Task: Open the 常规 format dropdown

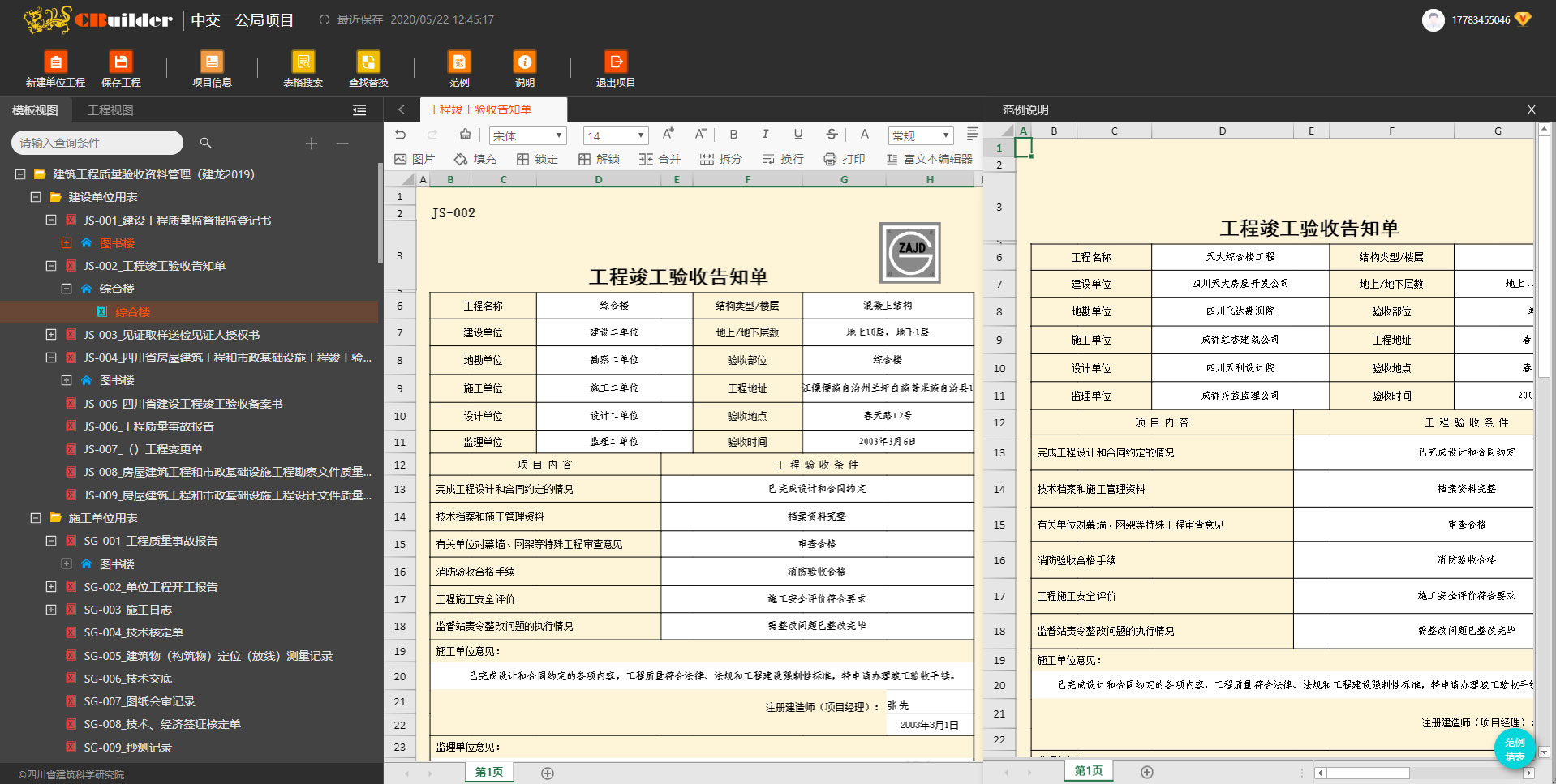Action: [921, 135]
